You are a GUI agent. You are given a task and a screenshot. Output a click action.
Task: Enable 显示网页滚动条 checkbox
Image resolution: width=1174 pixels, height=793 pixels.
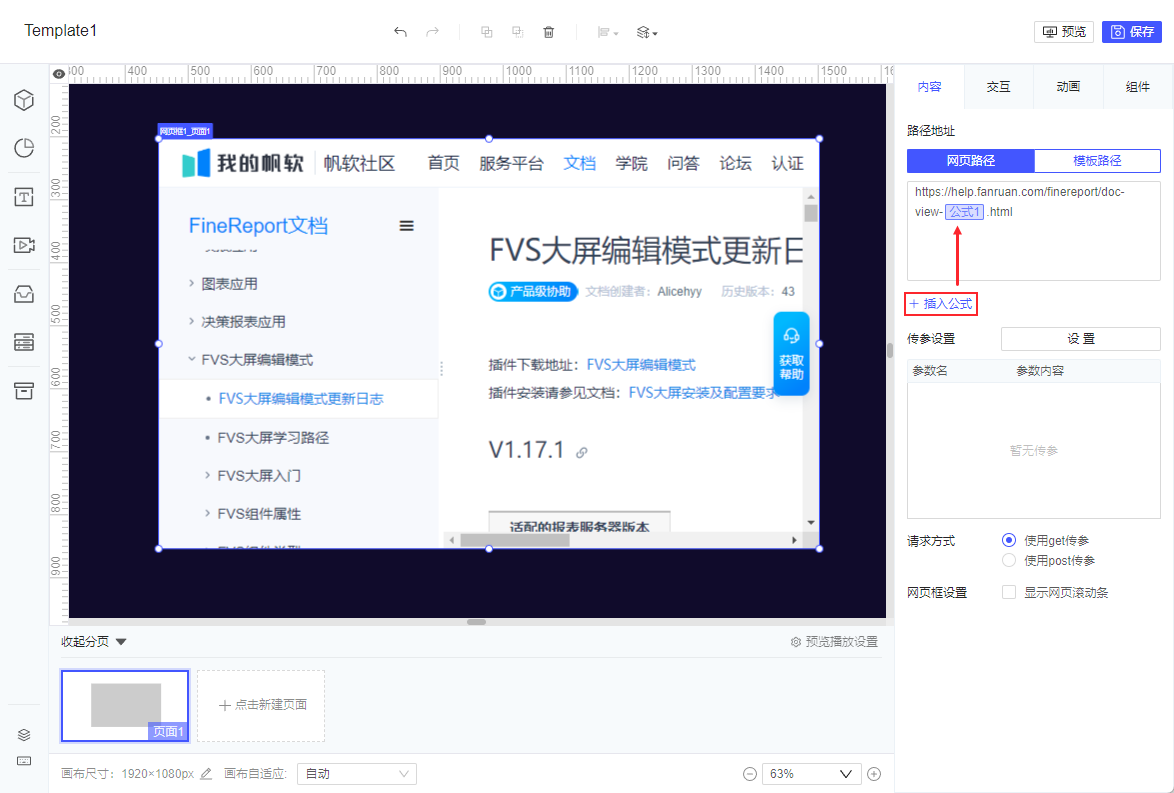pos(1009,592)
